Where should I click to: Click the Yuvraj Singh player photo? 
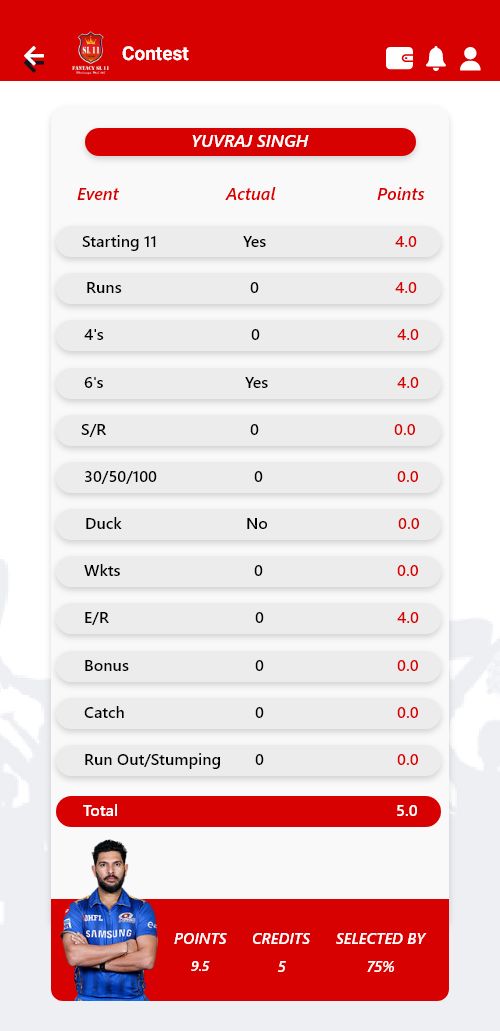click(109, 919)
